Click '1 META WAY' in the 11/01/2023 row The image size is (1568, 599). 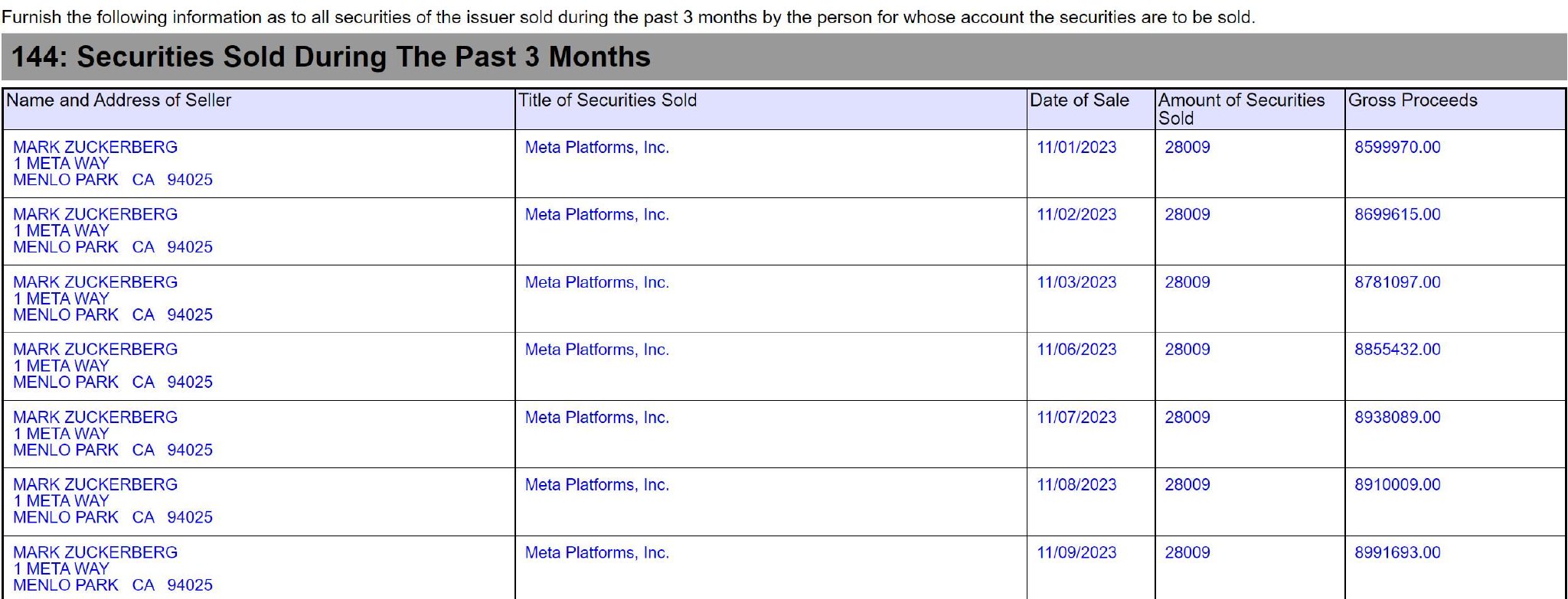coord(61,164)
